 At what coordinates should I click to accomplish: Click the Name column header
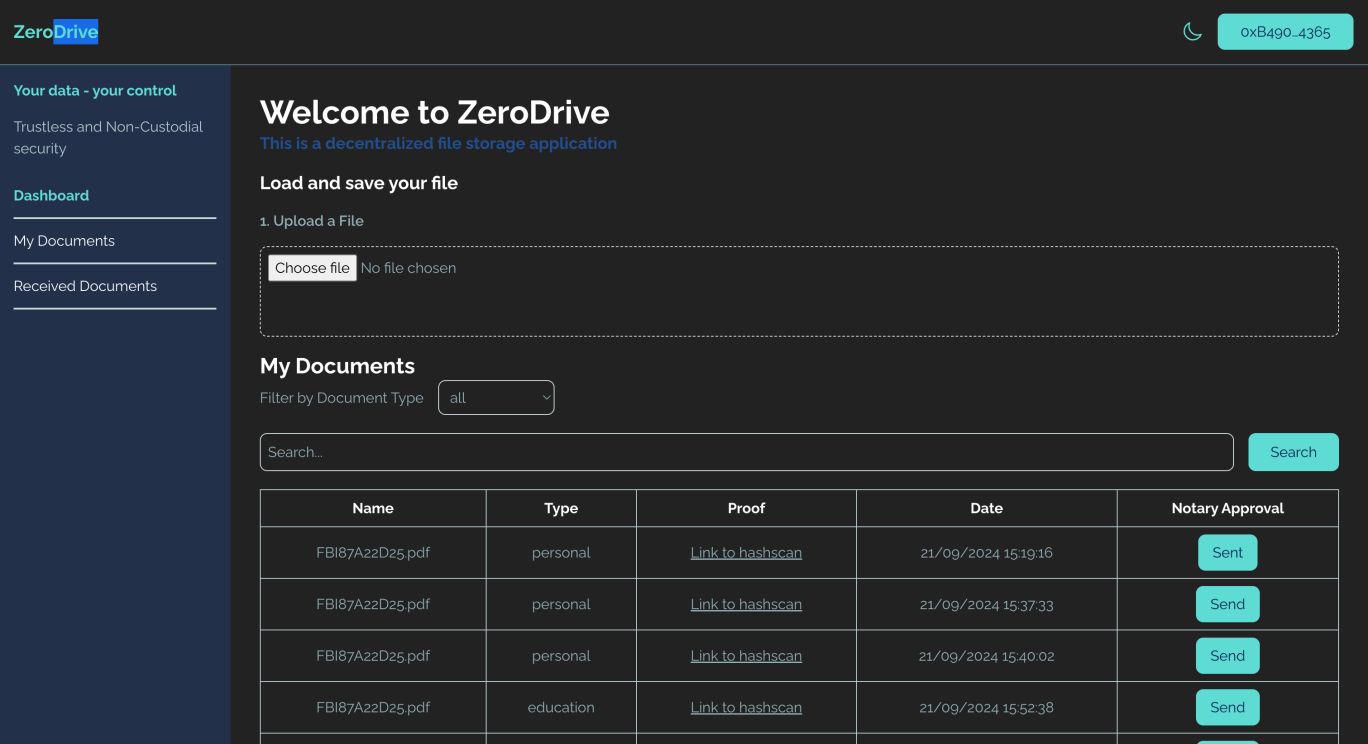coord(373,508)
